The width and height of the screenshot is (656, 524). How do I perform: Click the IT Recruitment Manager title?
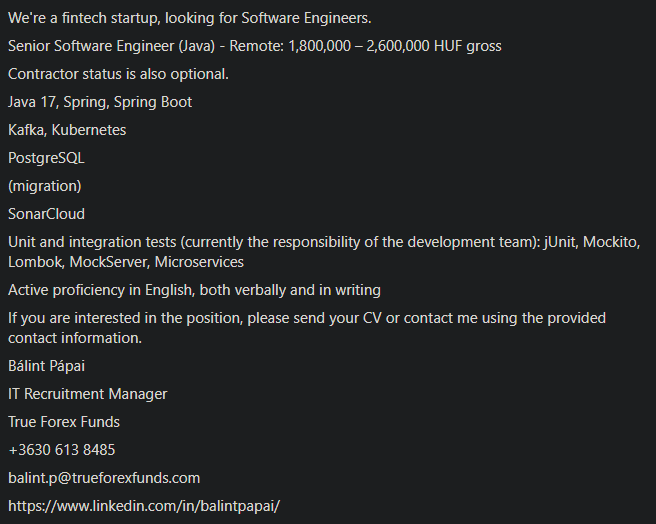point(87,394)
